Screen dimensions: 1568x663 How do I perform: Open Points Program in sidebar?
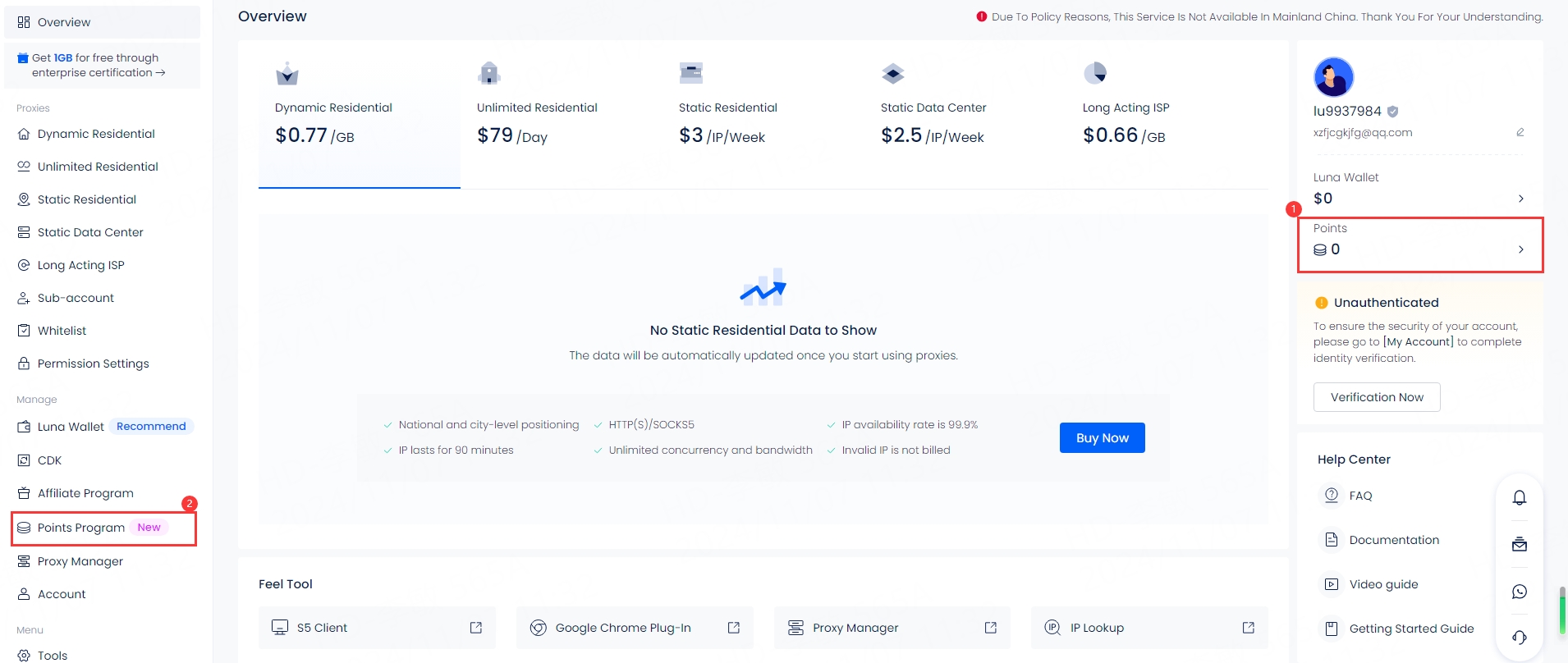click(81, 528)
